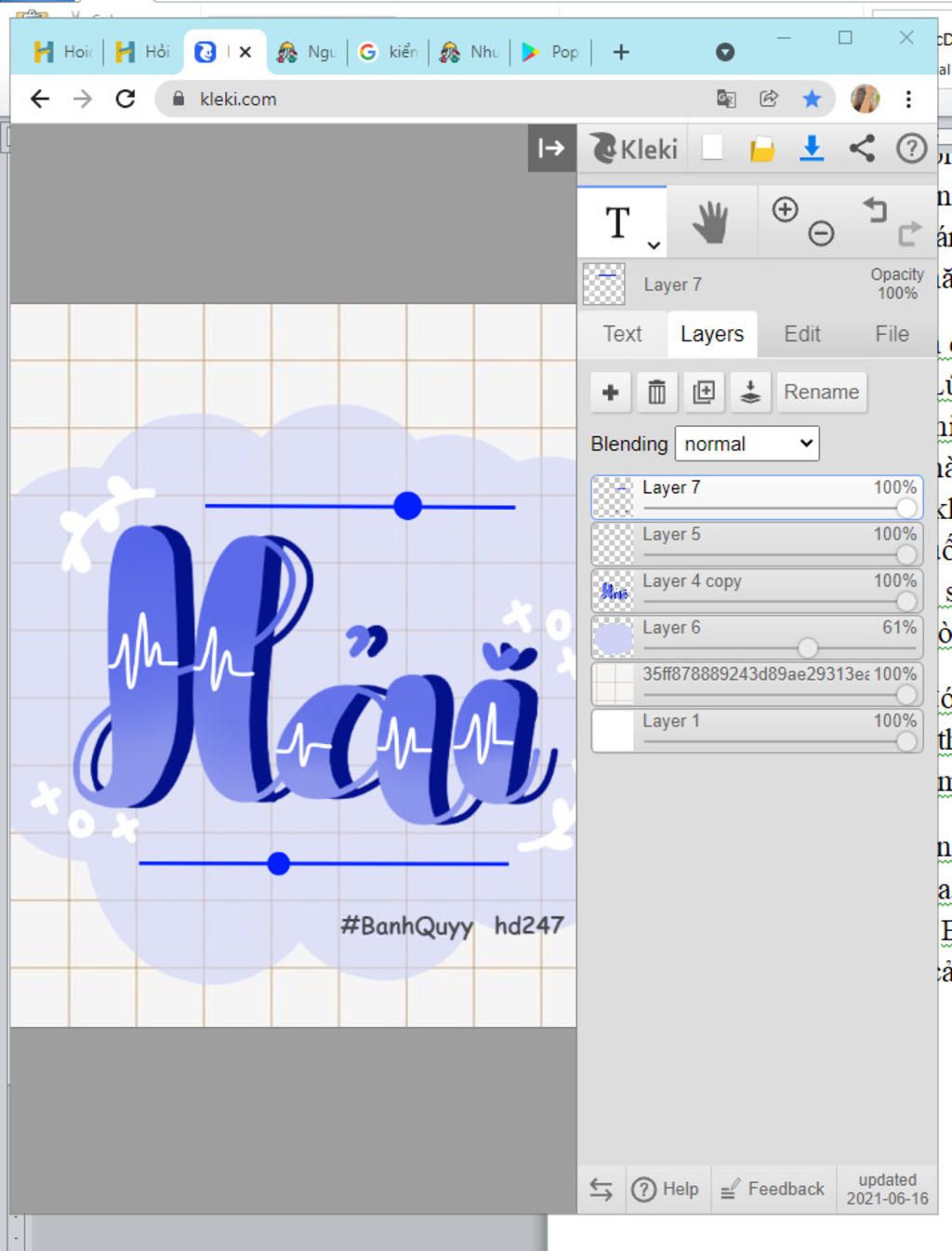Flip the interface side with swap arrows icon
The height and width of the screenshot is (1251, 952).
602,1189
